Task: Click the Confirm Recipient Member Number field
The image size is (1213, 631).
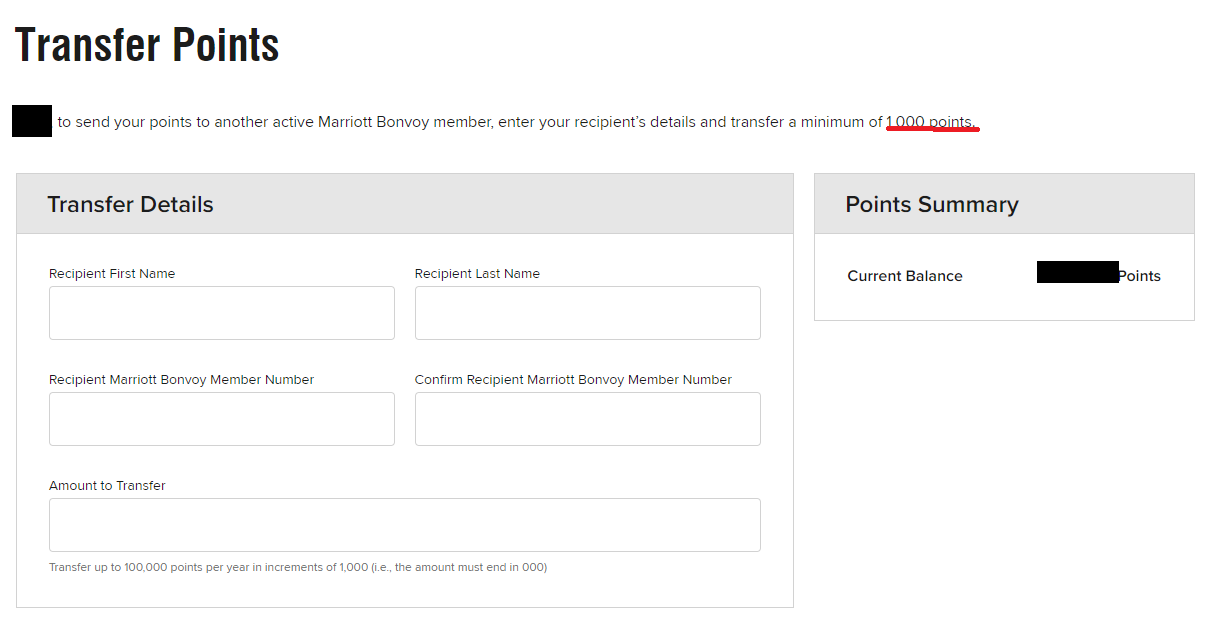Action: pyautogui.click(x=588, y=419)
